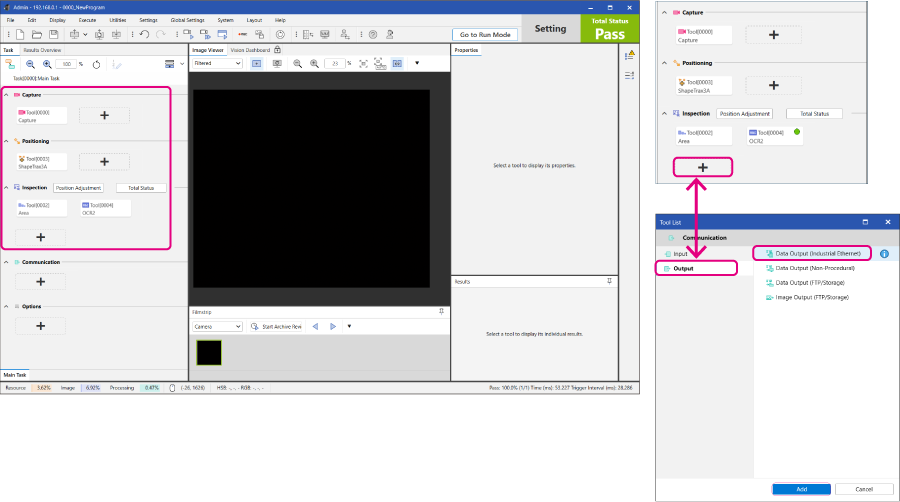Pin the Filmstrip panel
Screen dimensions: 900x502
coord(442,312)
